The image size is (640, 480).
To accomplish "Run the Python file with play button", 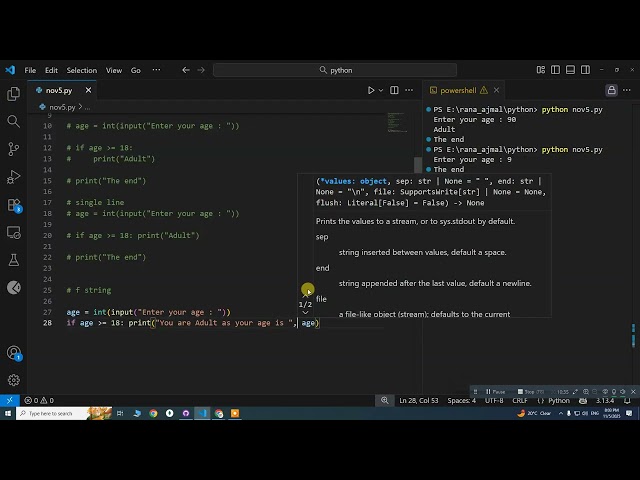I will tap(371, 90).
